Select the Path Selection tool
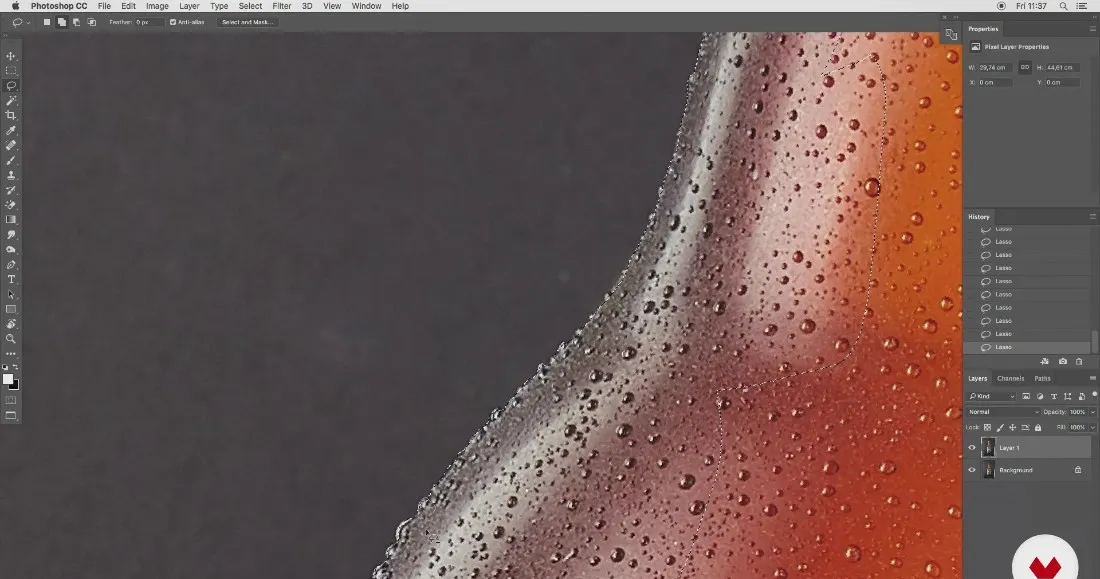The height and width of the screenshot is (579, 1100). pos(11,294)
